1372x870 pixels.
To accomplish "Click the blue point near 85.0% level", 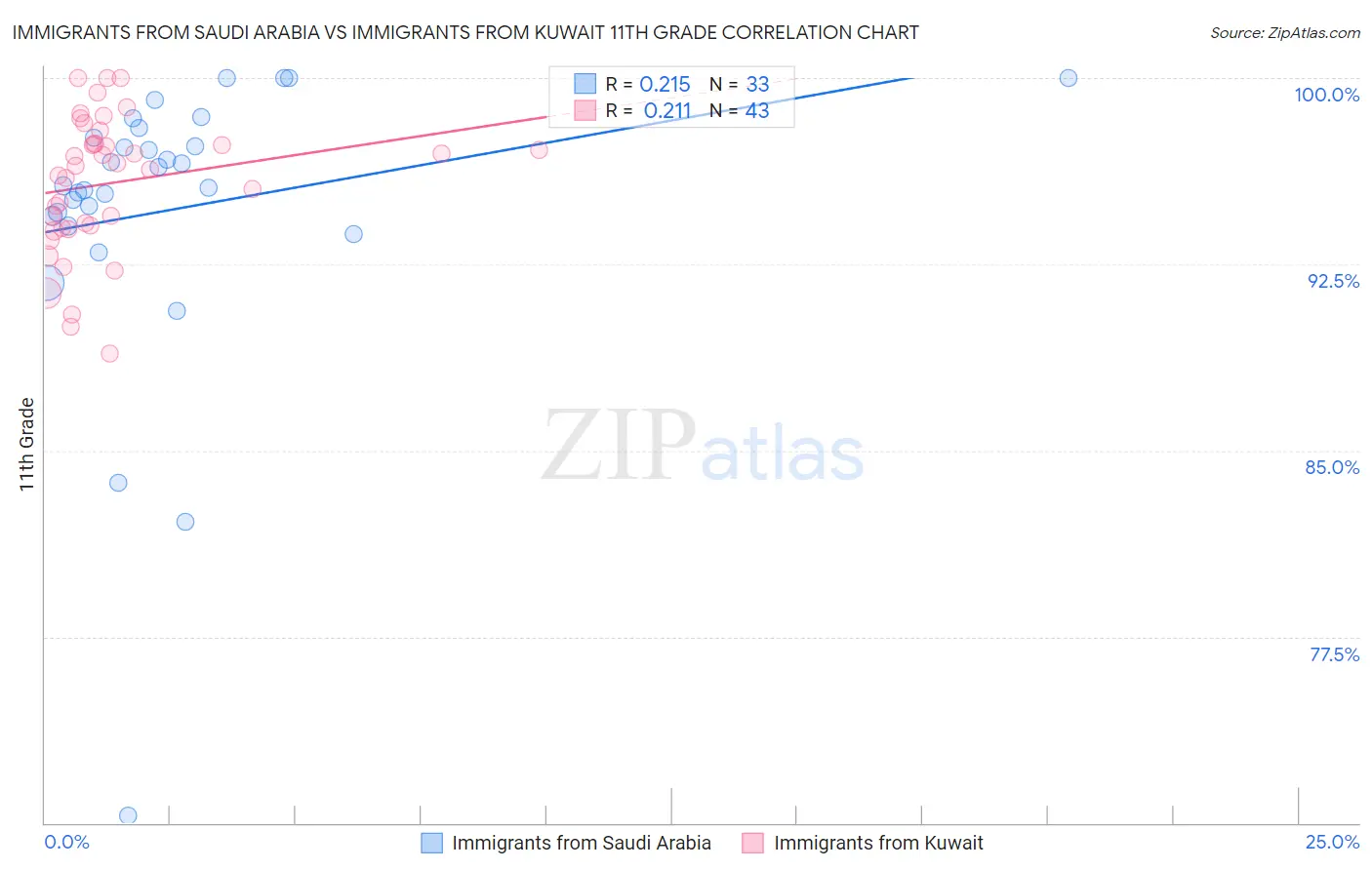I will [118, 483].
